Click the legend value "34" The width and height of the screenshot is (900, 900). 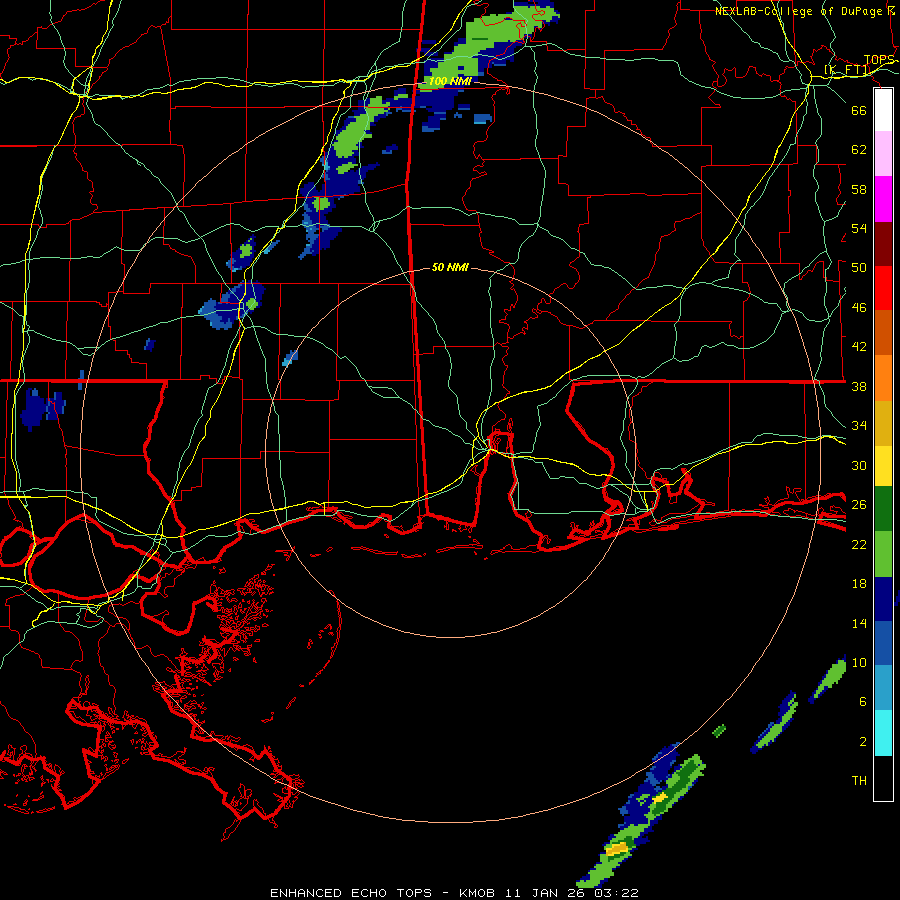(x=859, y=425)
